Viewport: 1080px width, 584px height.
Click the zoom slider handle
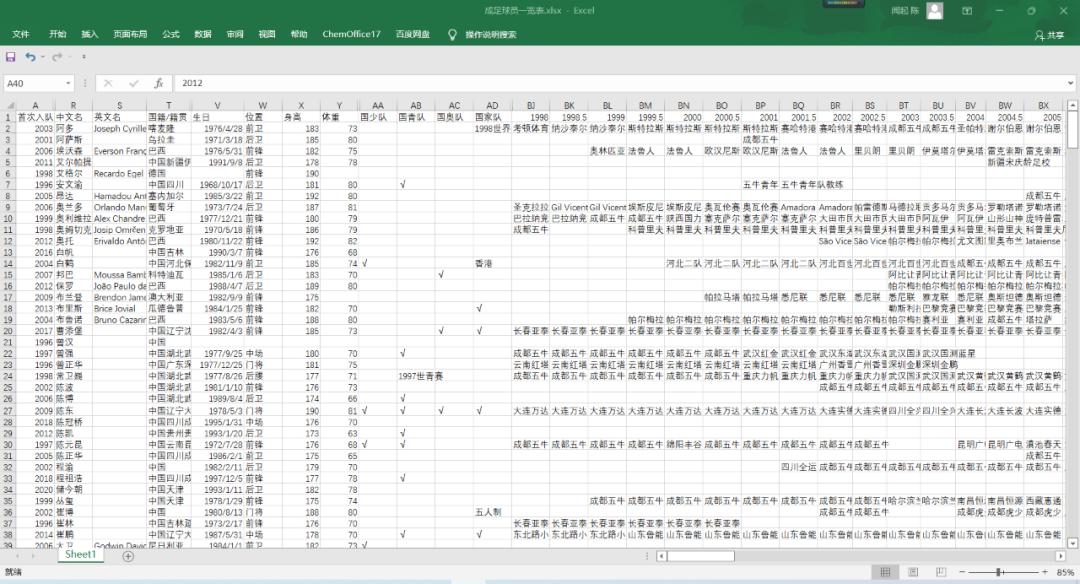998,572
